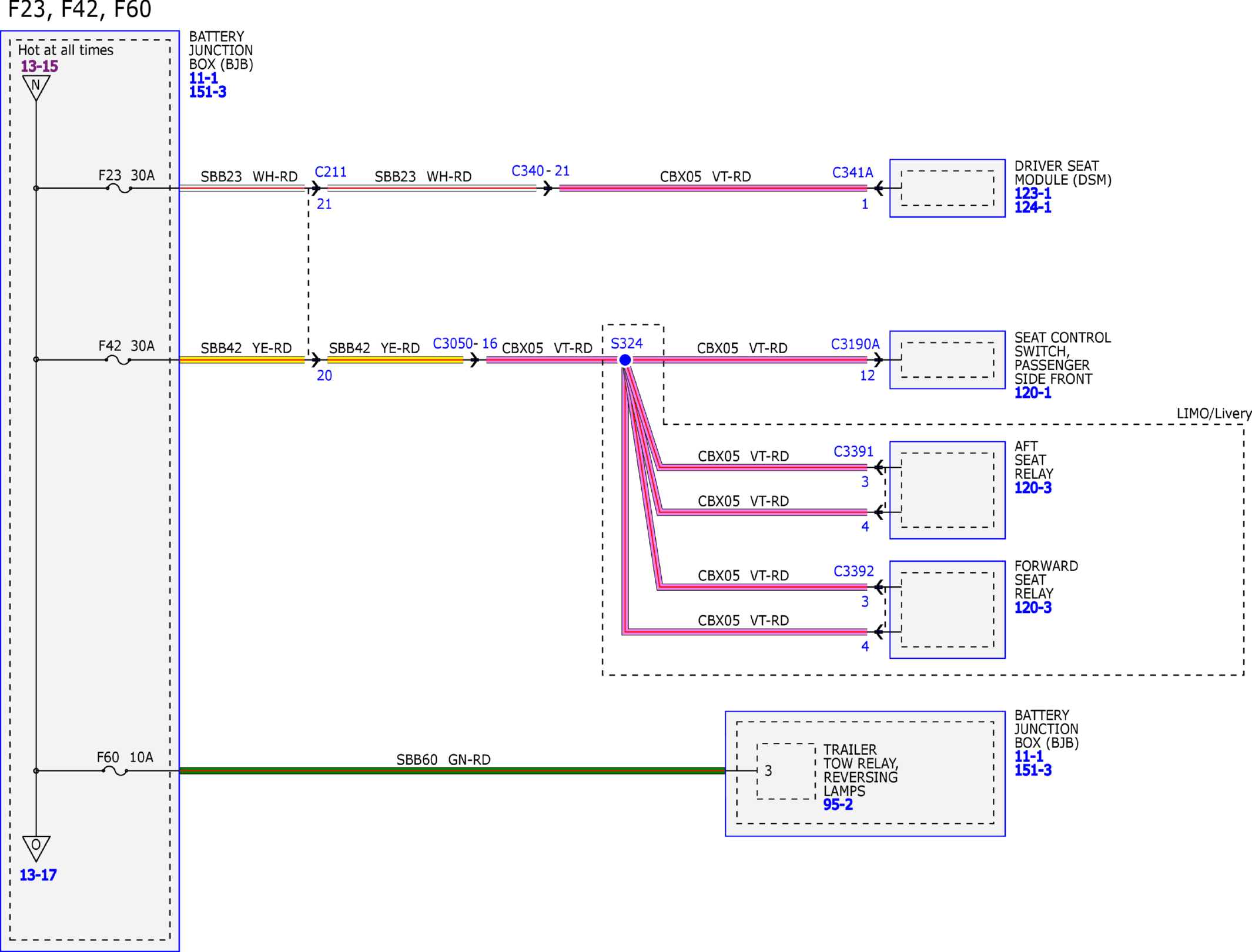1252x952 pixels.
Task: Follow the 95-2 reversing lamps reference
Action: 838,805
